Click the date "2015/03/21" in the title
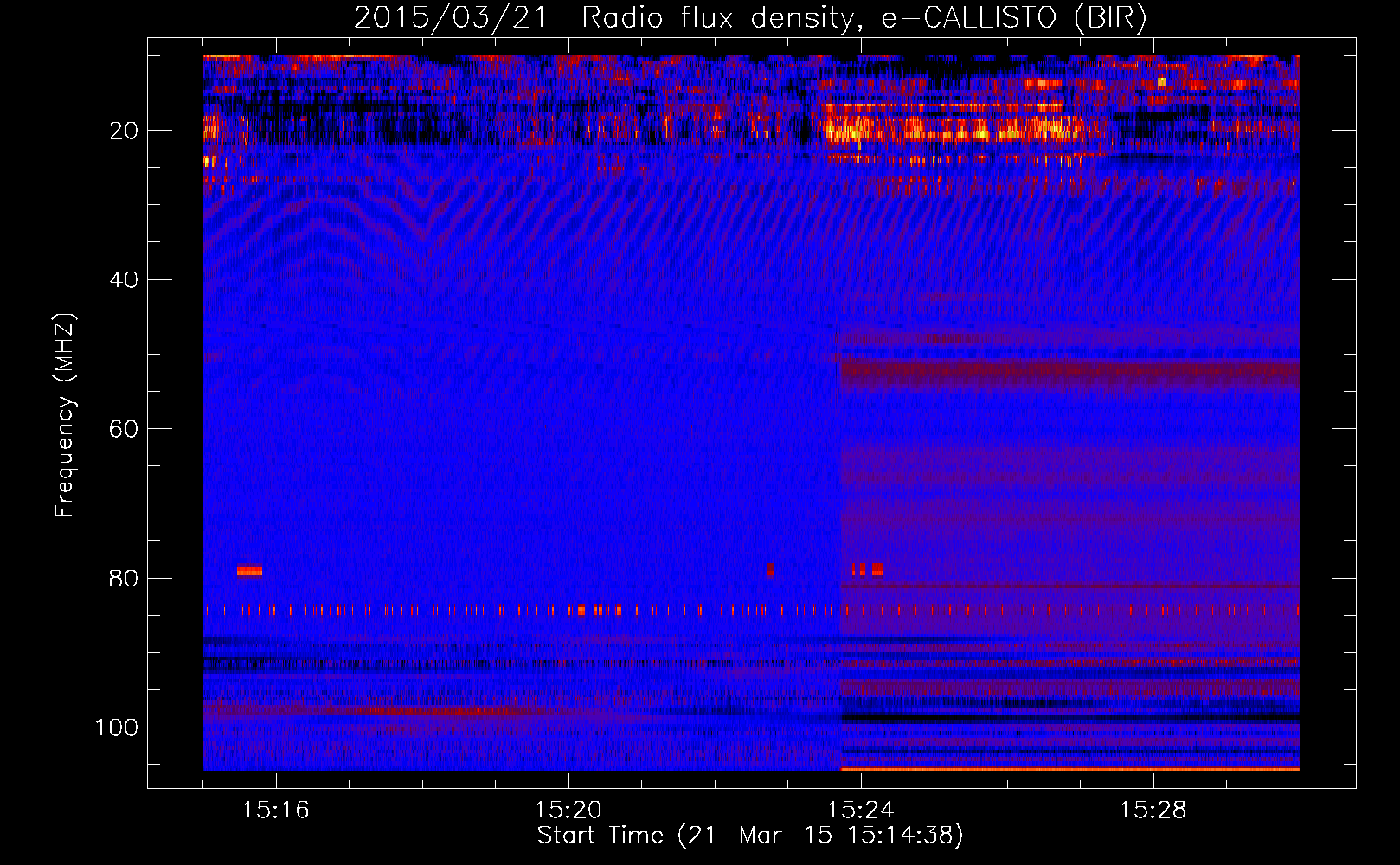Screen dimensions: 1400x865 pos(450,17)
